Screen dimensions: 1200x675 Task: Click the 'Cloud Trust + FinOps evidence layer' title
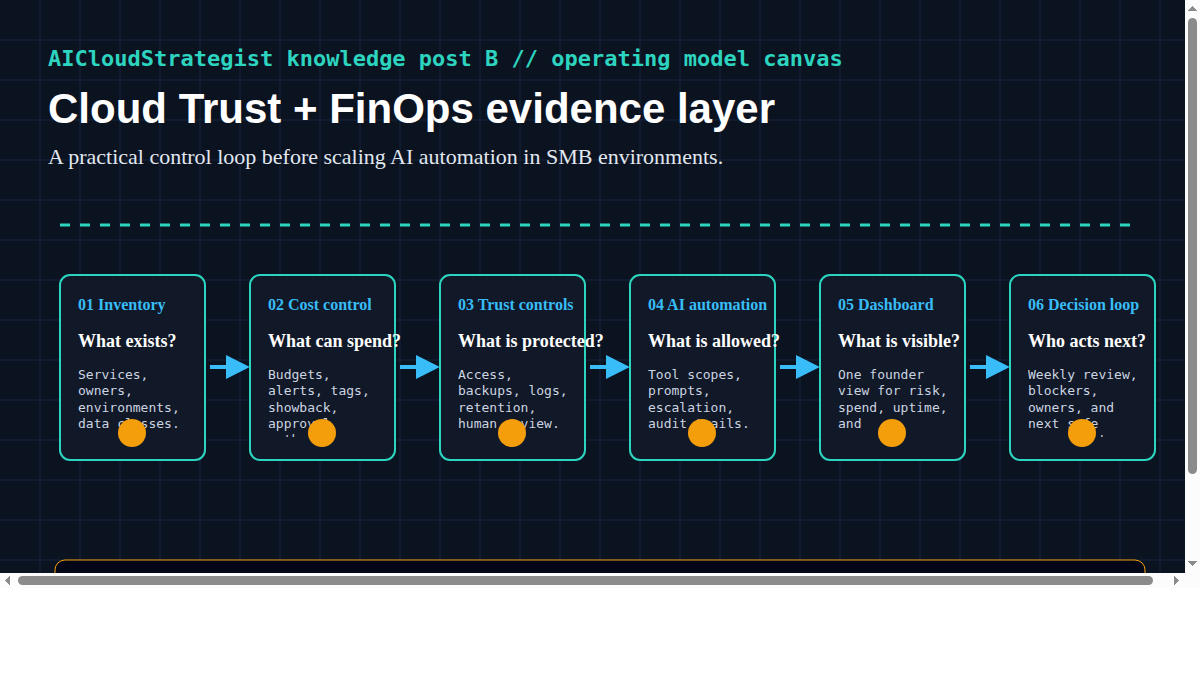click(x=411, y=109)
